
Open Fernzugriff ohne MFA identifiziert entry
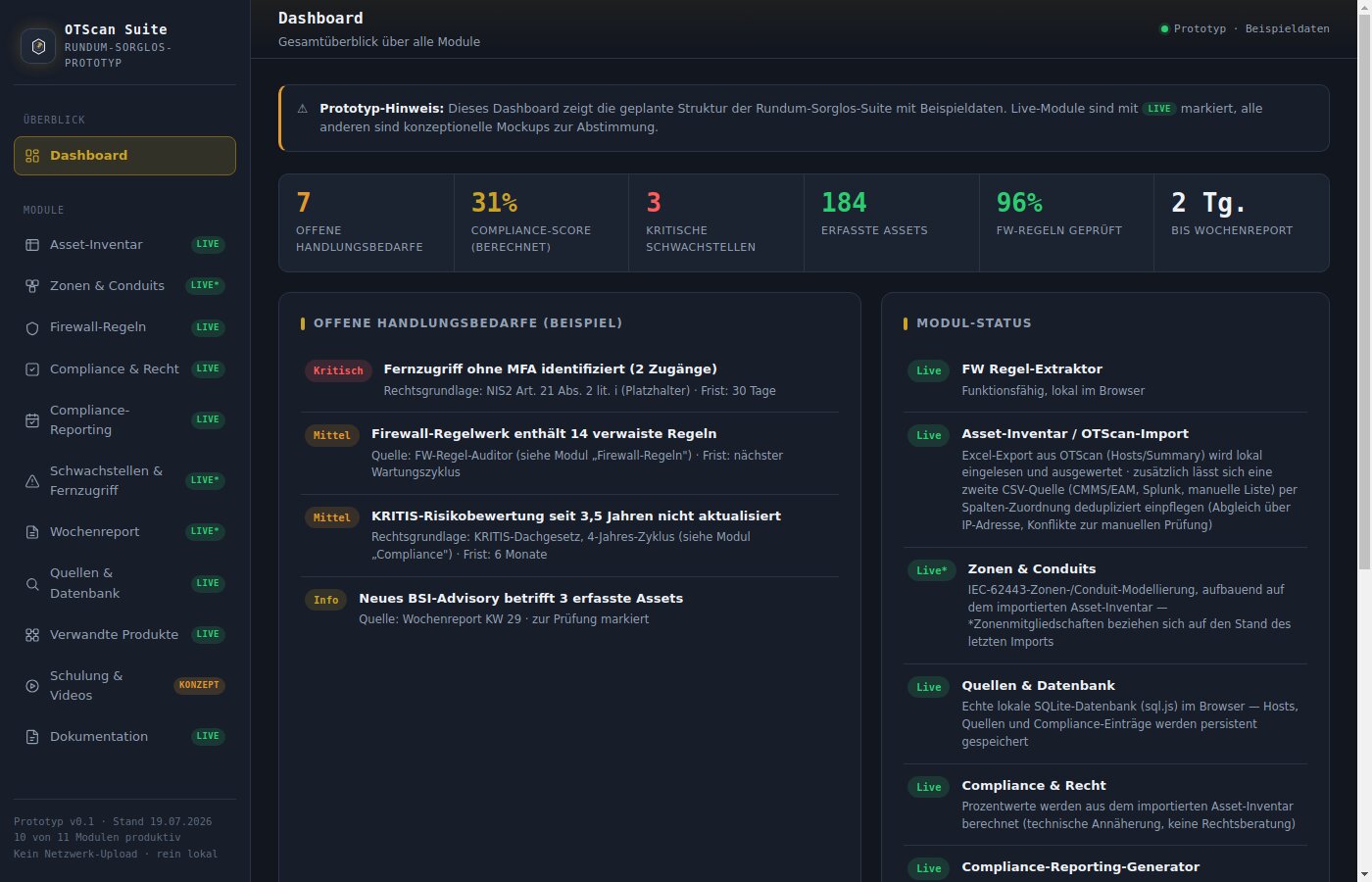pyautogui.click(x=569, y=379)
